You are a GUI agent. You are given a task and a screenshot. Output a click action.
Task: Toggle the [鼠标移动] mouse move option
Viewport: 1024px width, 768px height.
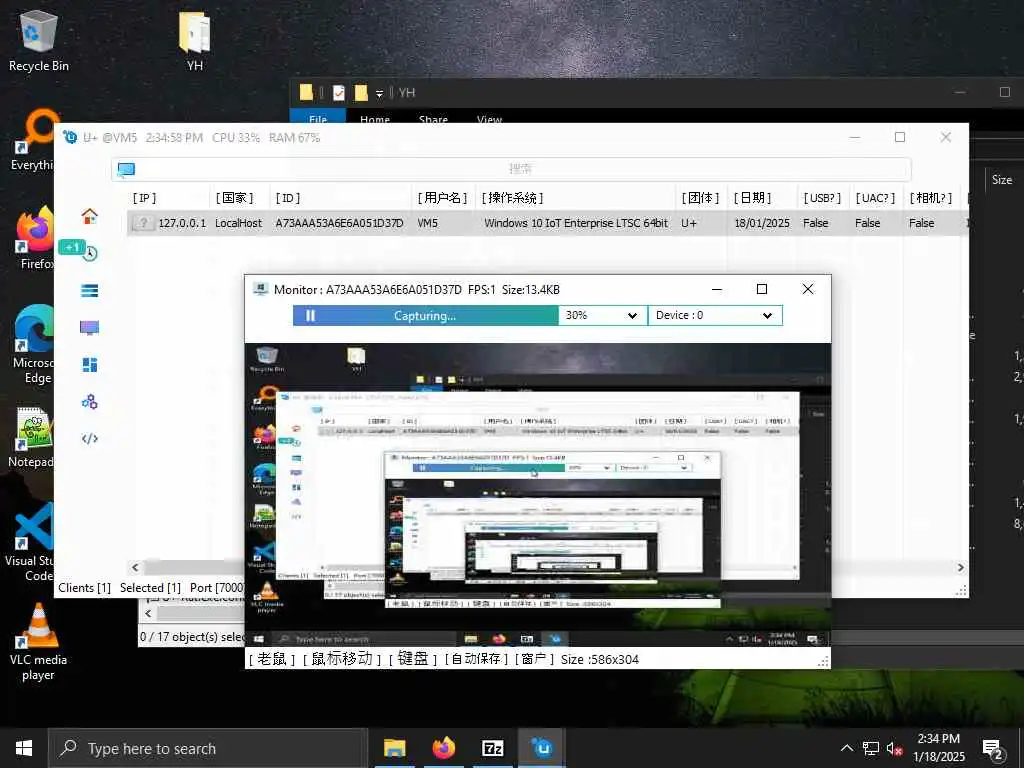pos(342,659)
